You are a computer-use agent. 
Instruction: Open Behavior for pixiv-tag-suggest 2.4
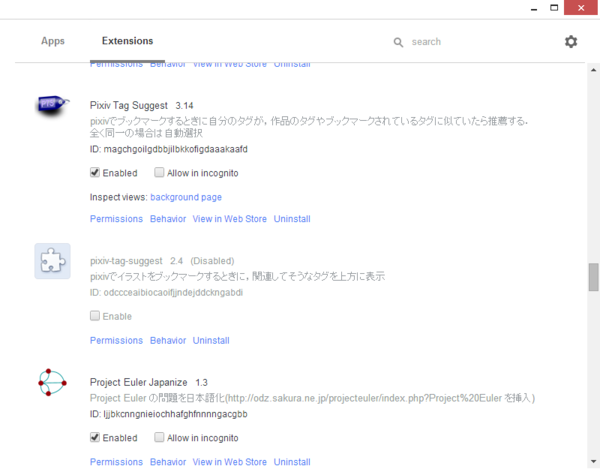[x=168, y=340]
